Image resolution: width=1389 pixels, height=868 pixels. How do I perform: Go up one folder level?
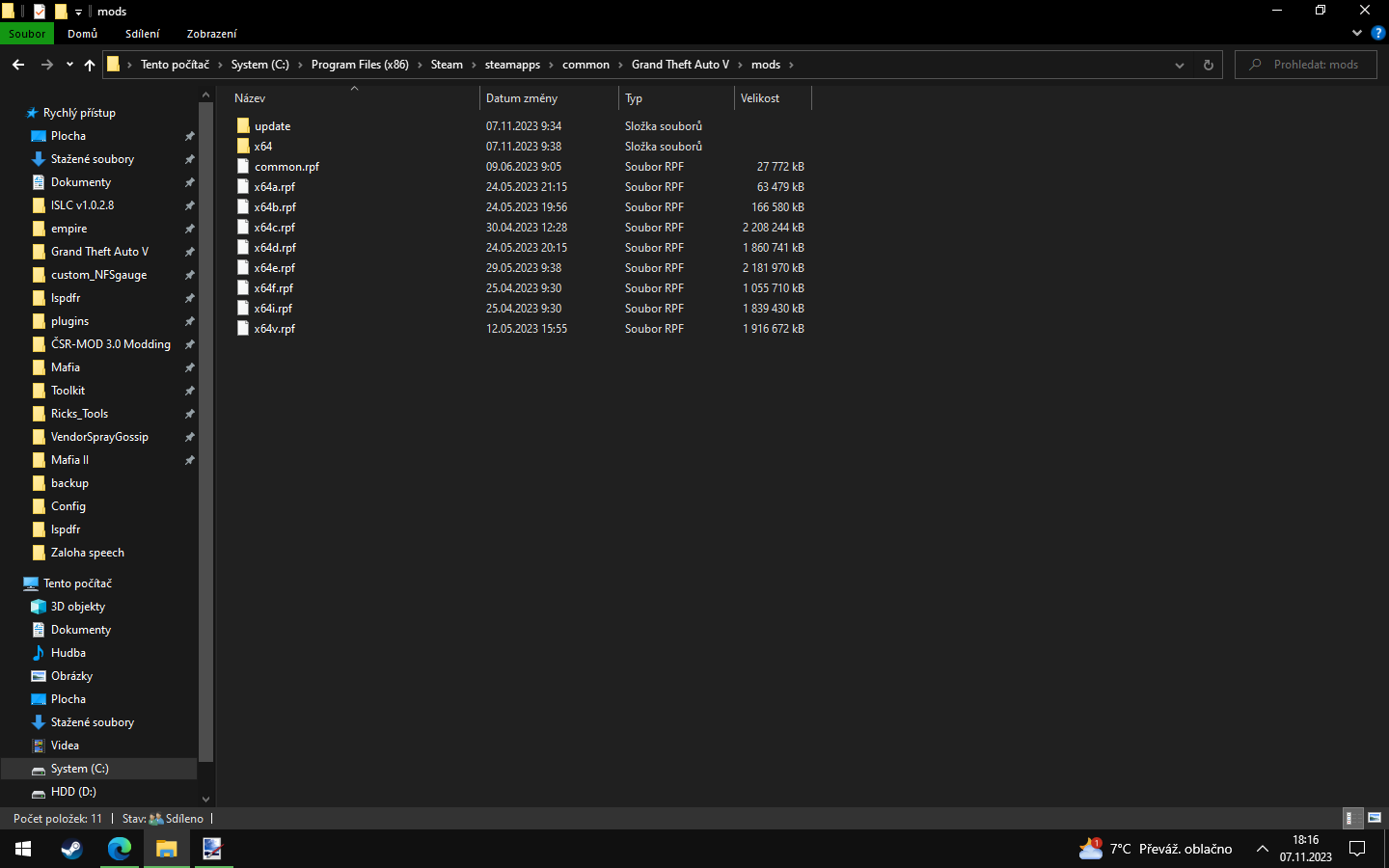[x=90, y=65]
